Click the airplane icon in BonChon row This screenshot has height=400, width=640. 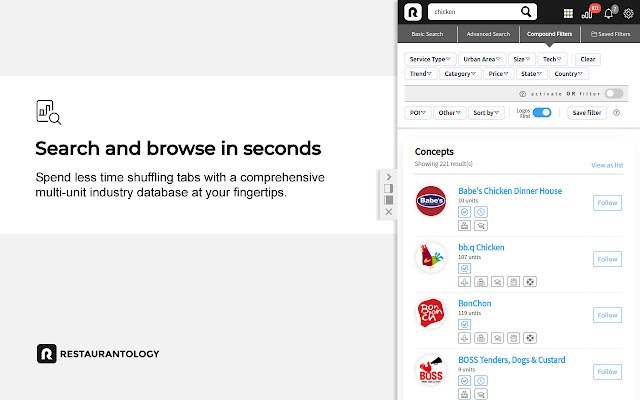(x=464, y=338)
